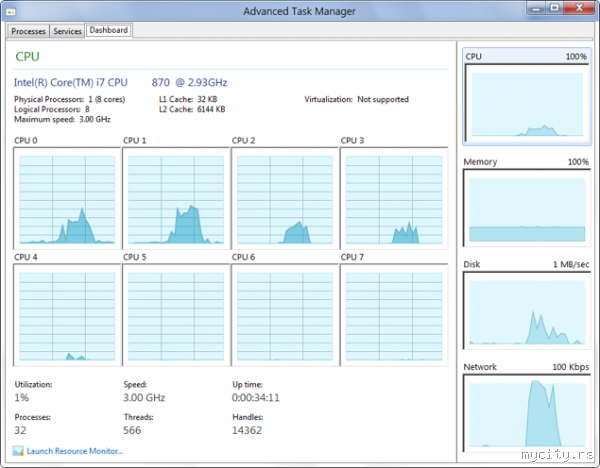Click the Intel(R) Core(TM) i7 CPU name

(71, 83)
